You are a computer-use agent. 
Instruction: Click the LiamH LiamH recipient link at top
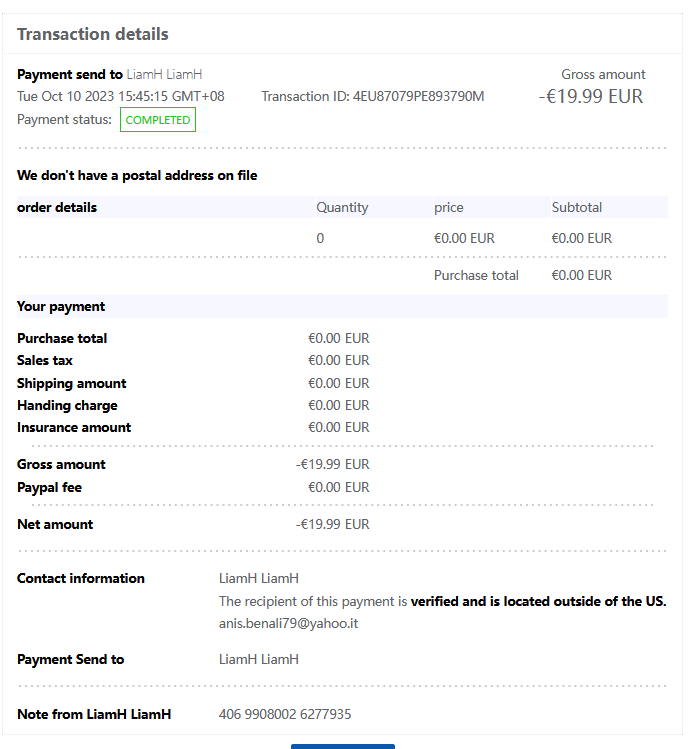(164, 74)
